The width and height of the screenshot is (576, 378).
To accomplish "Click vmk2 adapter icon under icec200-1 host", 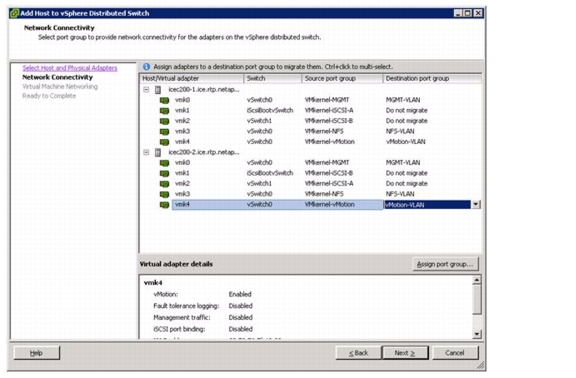I will click(x=164, y=121).
